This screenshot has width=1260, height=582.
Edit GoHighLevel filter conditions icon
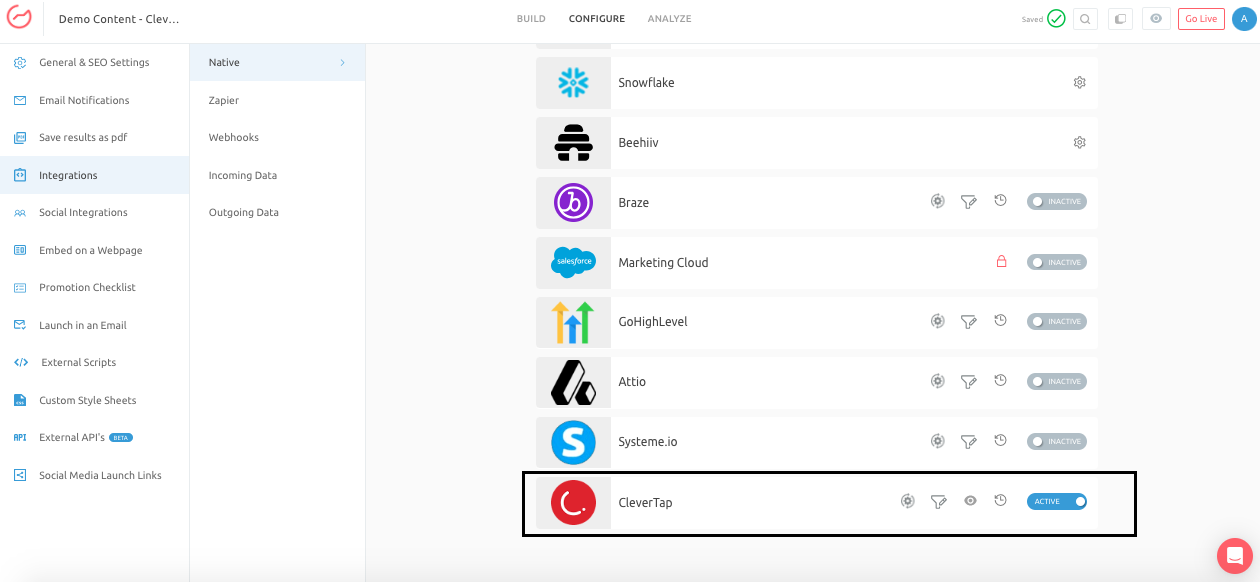tap(968, 322)
